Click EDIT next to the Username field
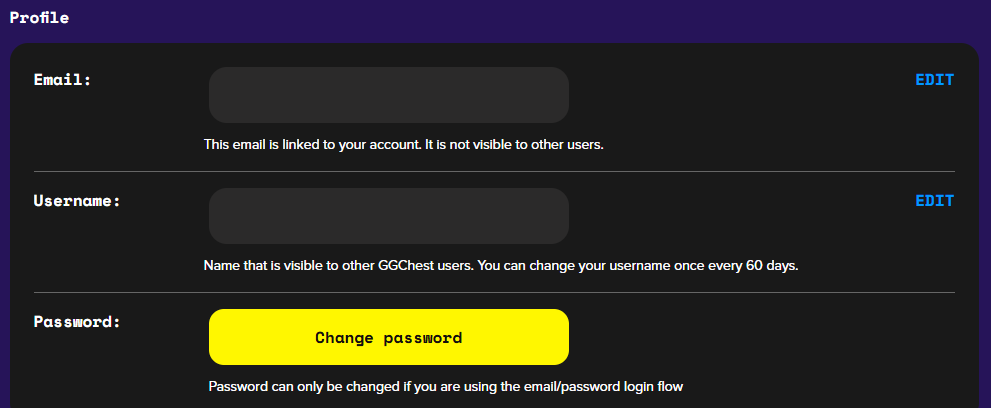The image size is (991, 408). coord(934,201)
